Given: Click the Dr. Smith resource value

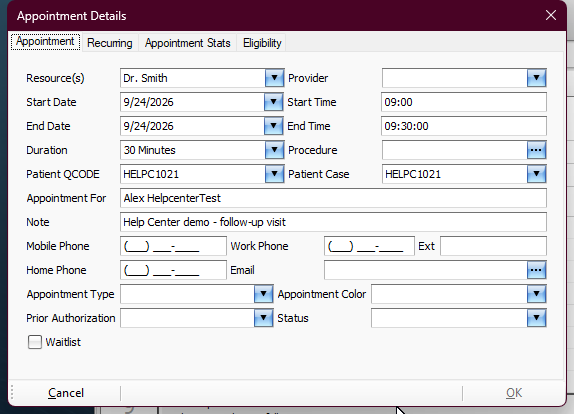Looking at the screenshot, I should (145, 78).
